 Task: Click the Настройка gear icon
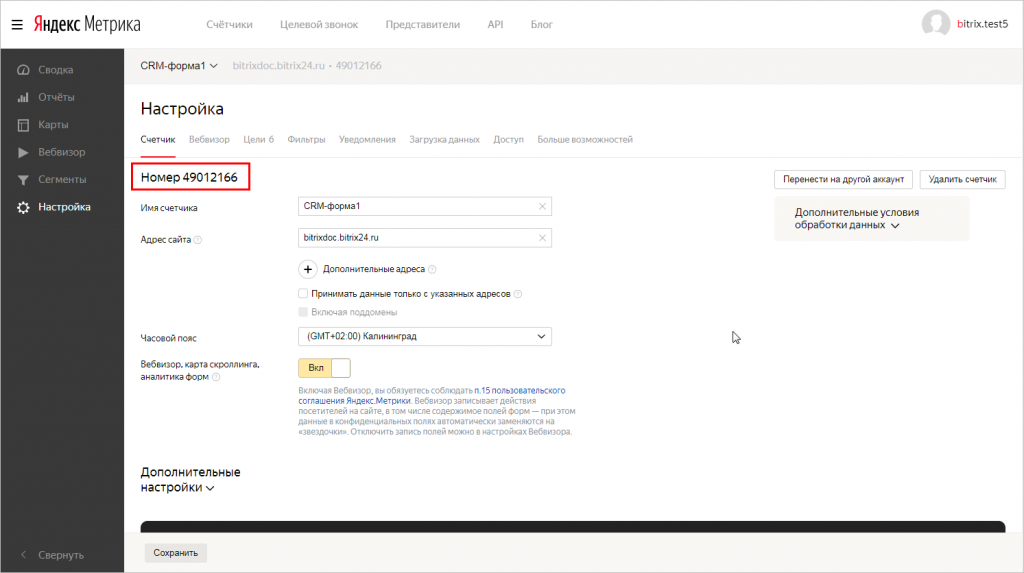tap(24, 207)
